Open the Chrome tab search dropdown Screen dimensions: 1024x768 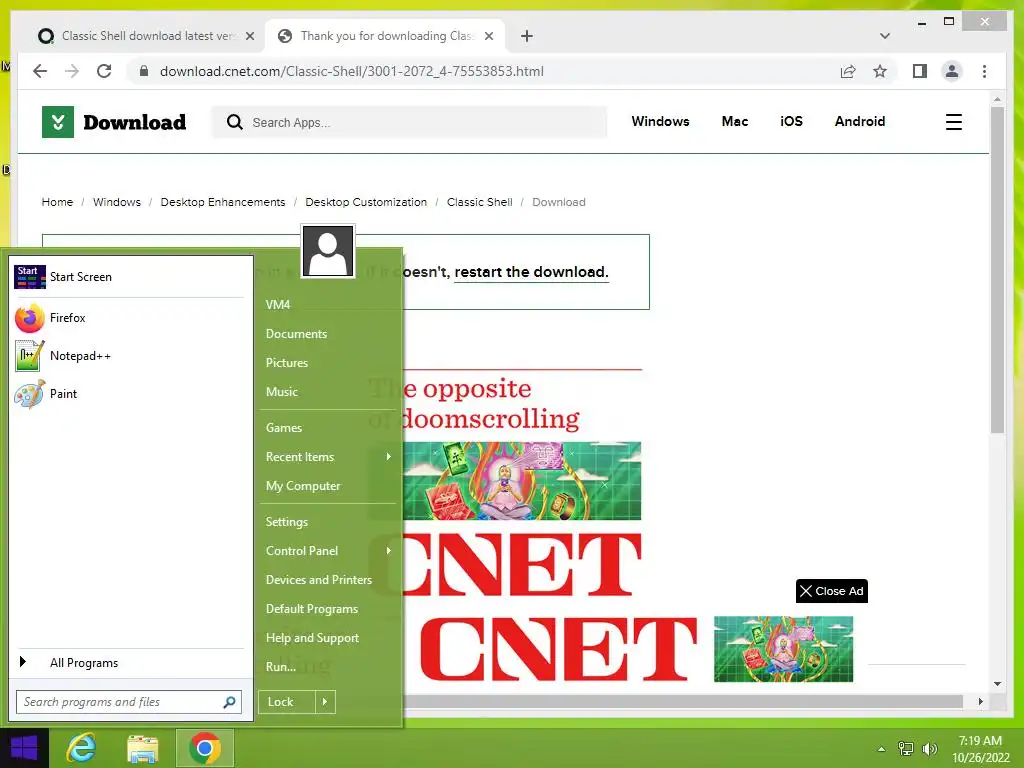[885, 36]
